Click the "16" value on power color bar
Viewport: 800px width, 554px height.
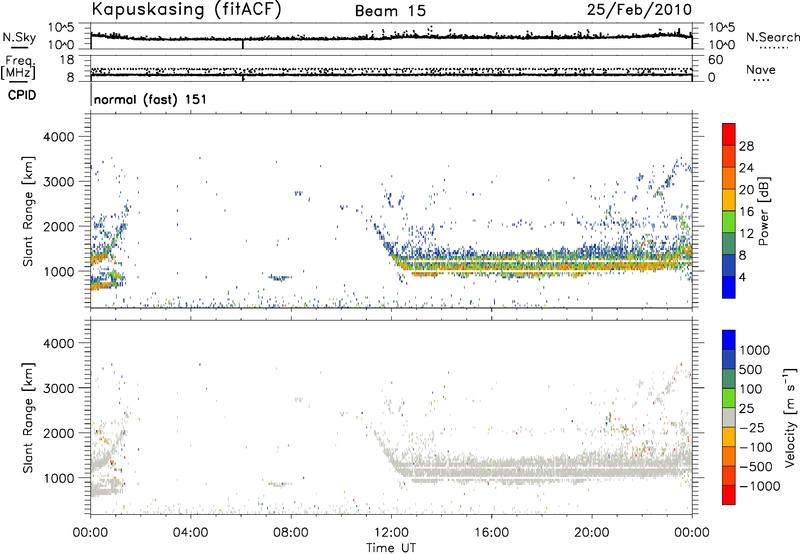(x=746, y=212)
